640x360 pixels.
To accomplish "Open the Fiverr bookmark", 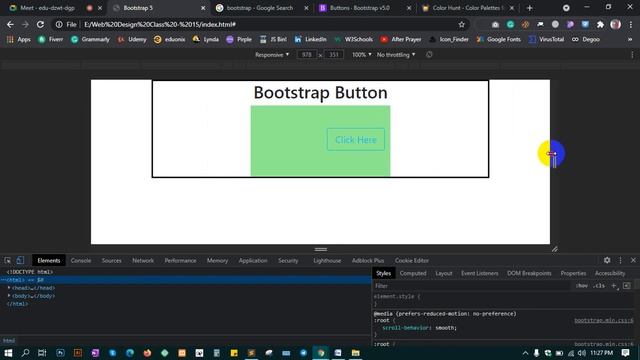I will click(51, 40).
